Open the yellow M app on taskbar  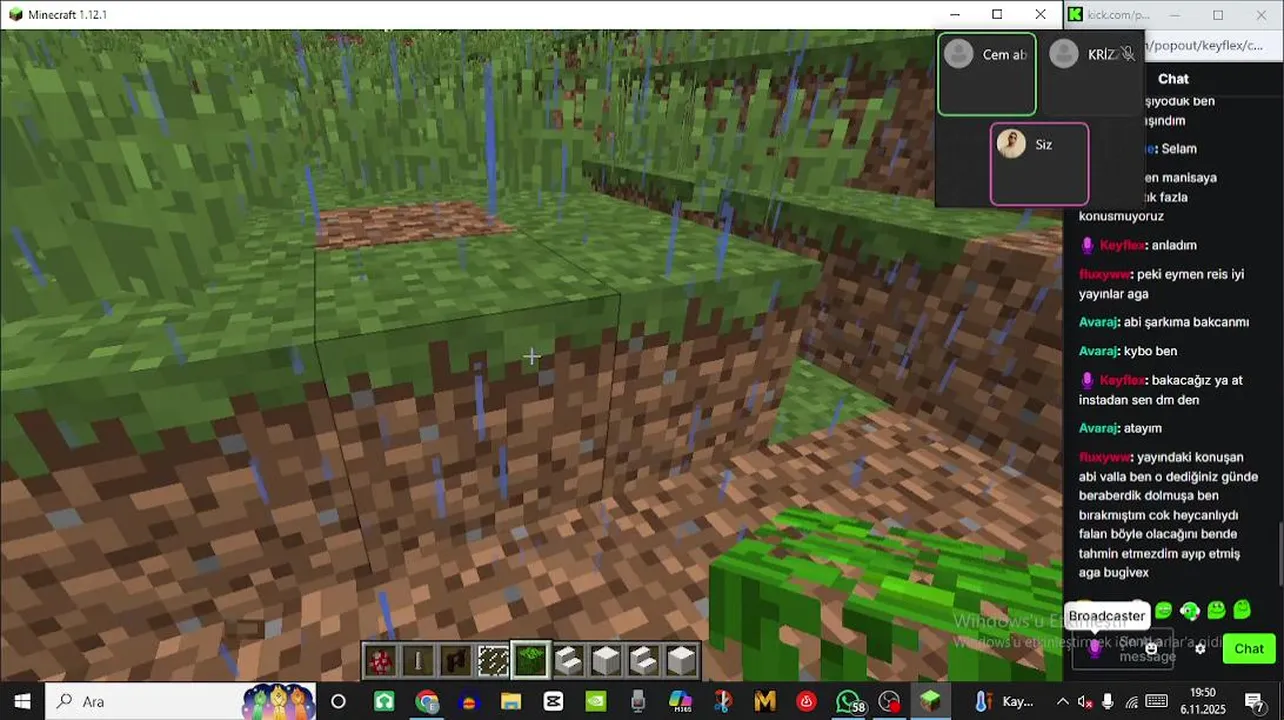[765, 701]
